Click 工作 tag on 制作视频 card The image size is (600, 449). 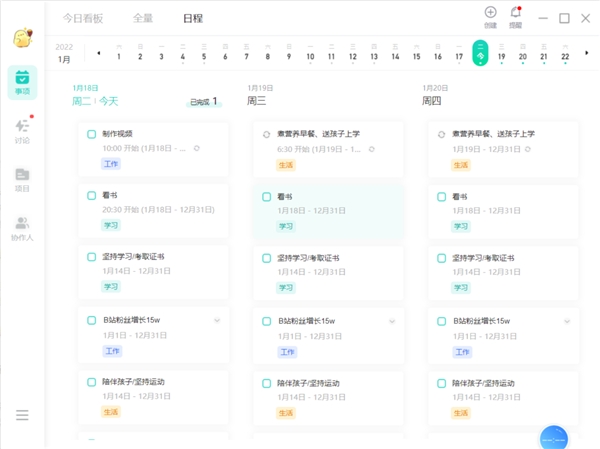tap(111, 164)
